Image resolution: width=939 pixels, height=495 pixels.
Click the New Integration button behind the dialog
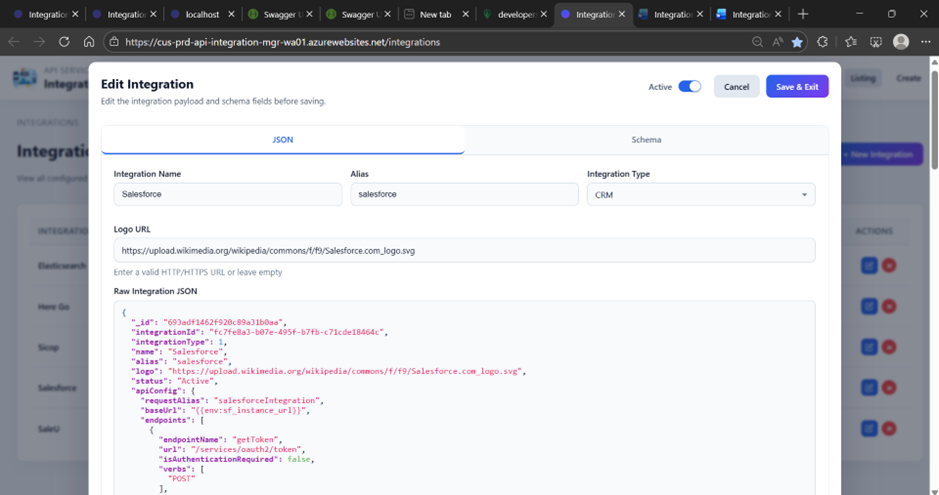coord(882,154)
